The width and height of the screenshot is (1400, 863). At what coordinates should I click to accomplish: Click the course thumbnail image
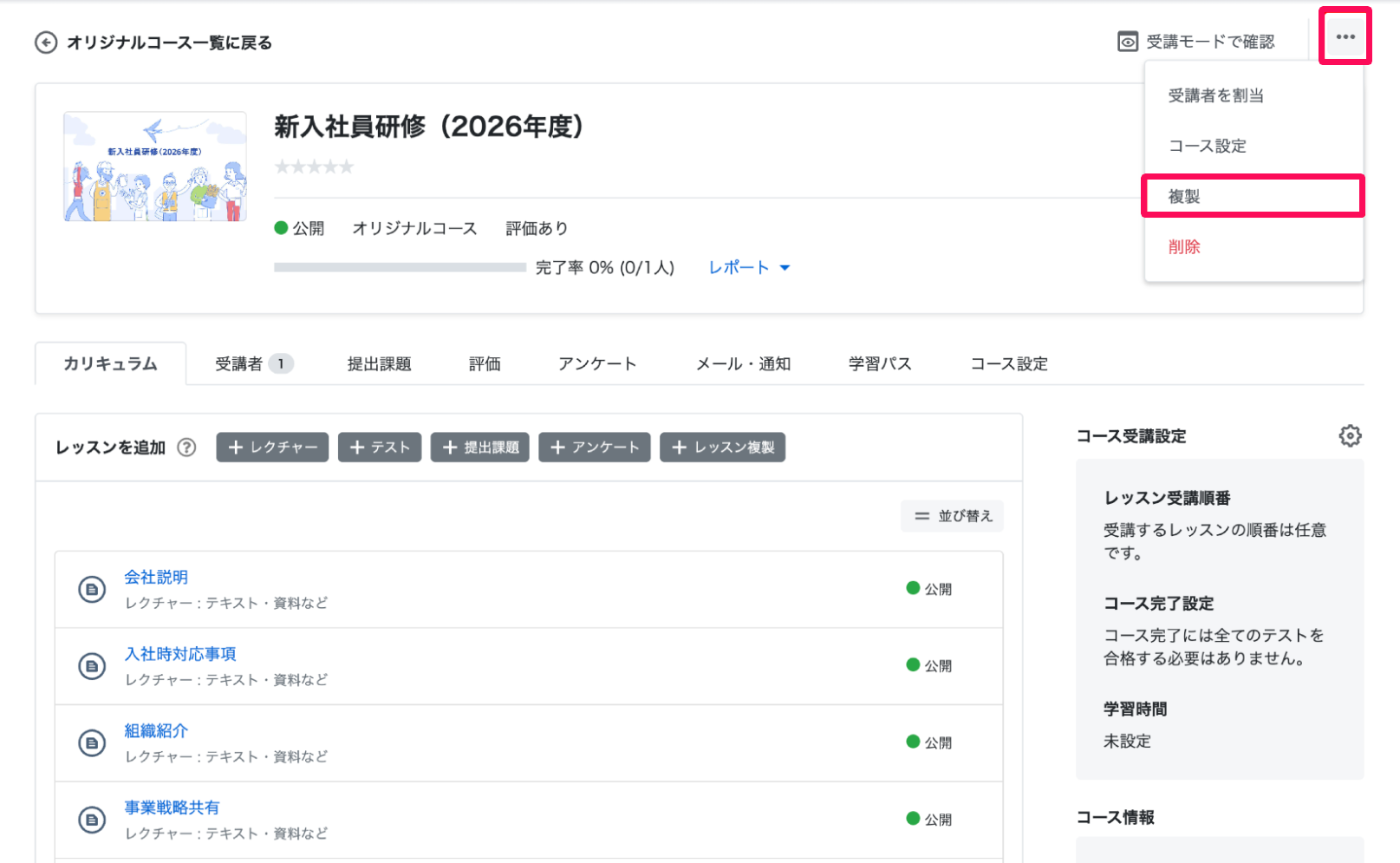[x=155, y=167]
